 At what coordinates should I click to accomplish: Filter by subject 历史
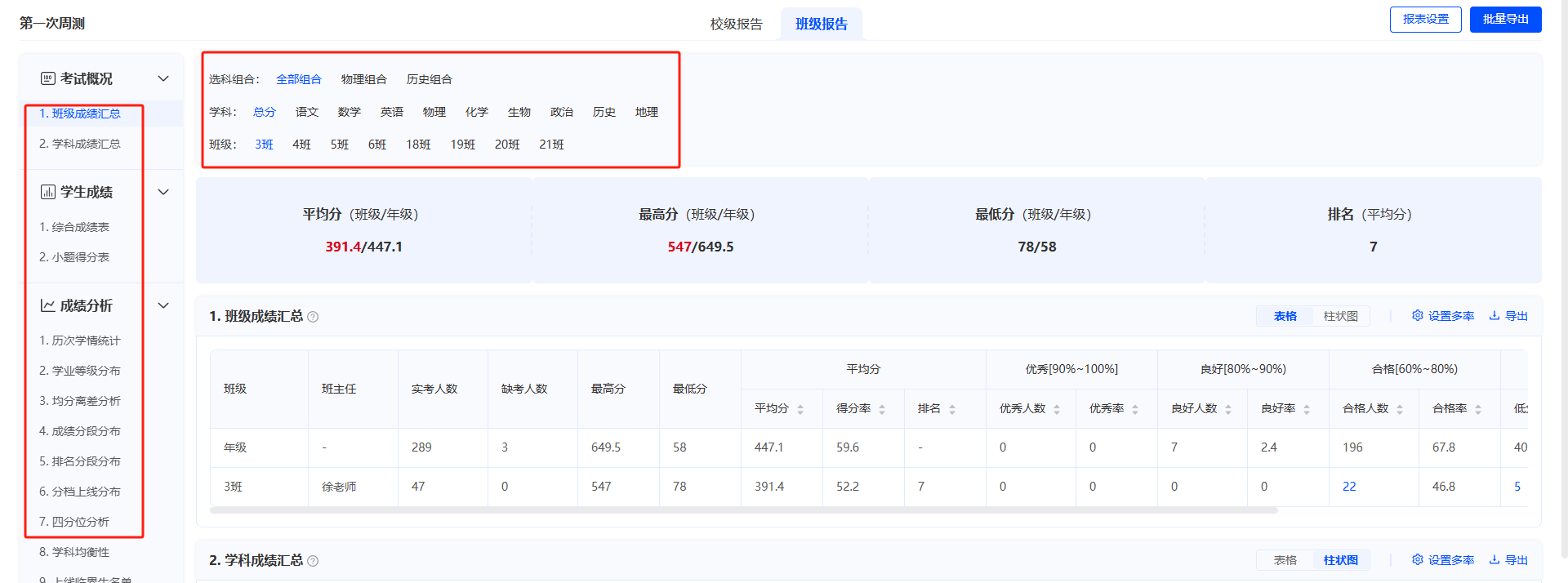604,112
